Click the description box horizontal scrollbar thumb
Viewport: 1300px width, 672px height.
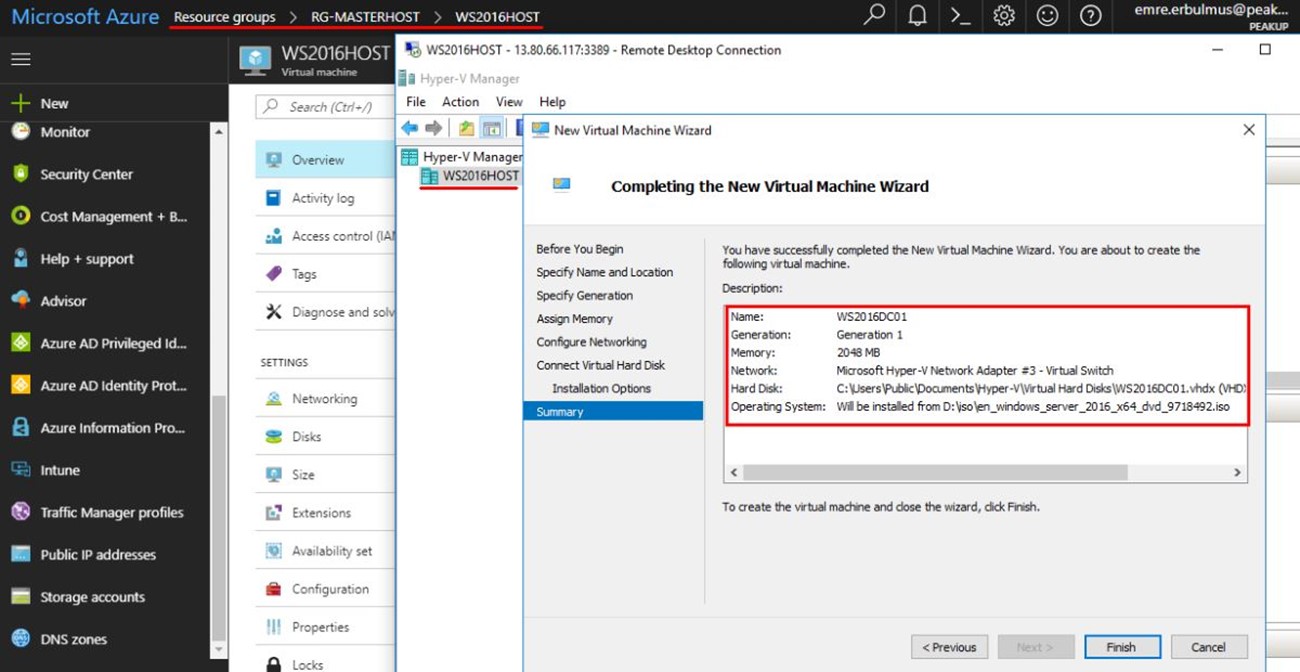(x=935, y=472)
